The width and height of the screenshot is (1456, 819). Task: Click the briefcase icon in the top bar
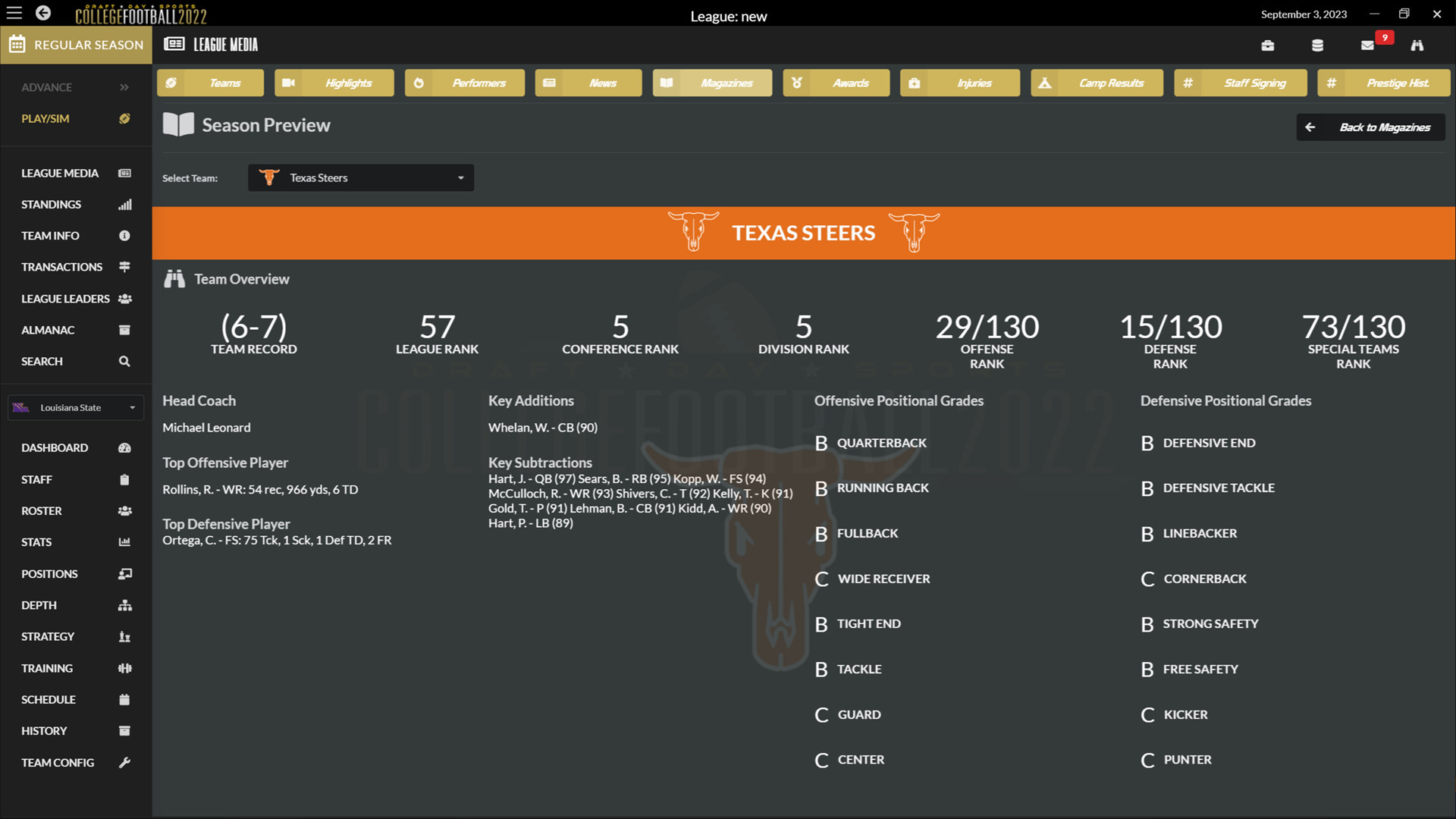pyautogui.click(x=1268, y=45)
